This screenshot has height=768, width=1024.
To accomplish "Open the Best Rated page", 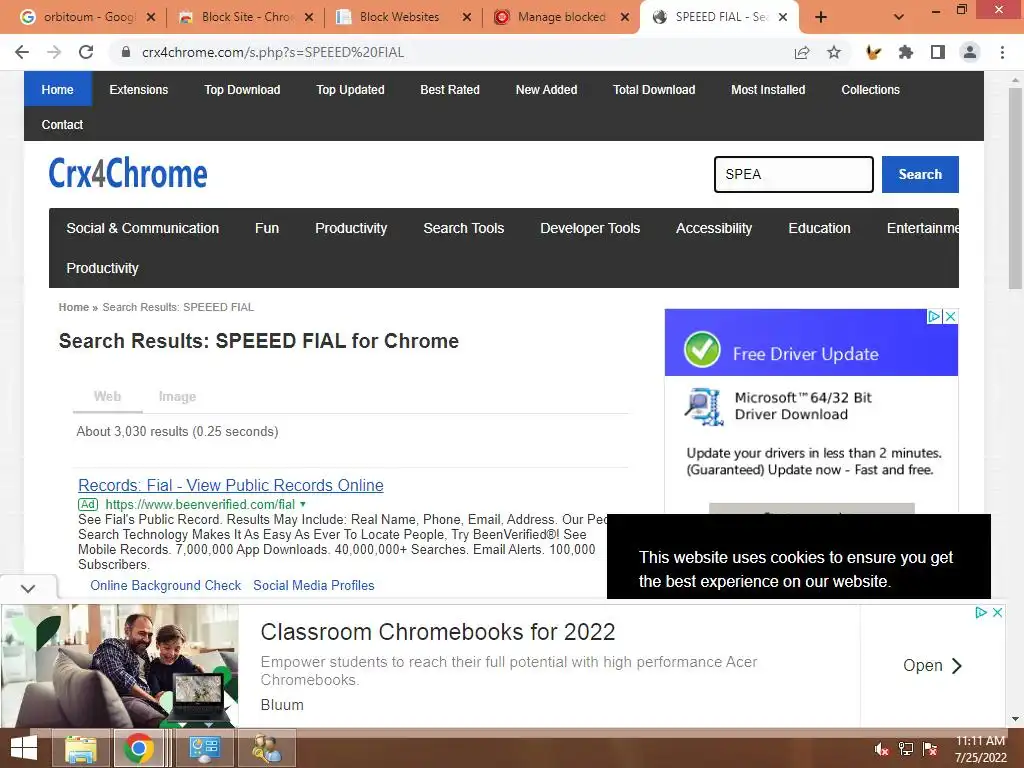I will tap(450, 89).
